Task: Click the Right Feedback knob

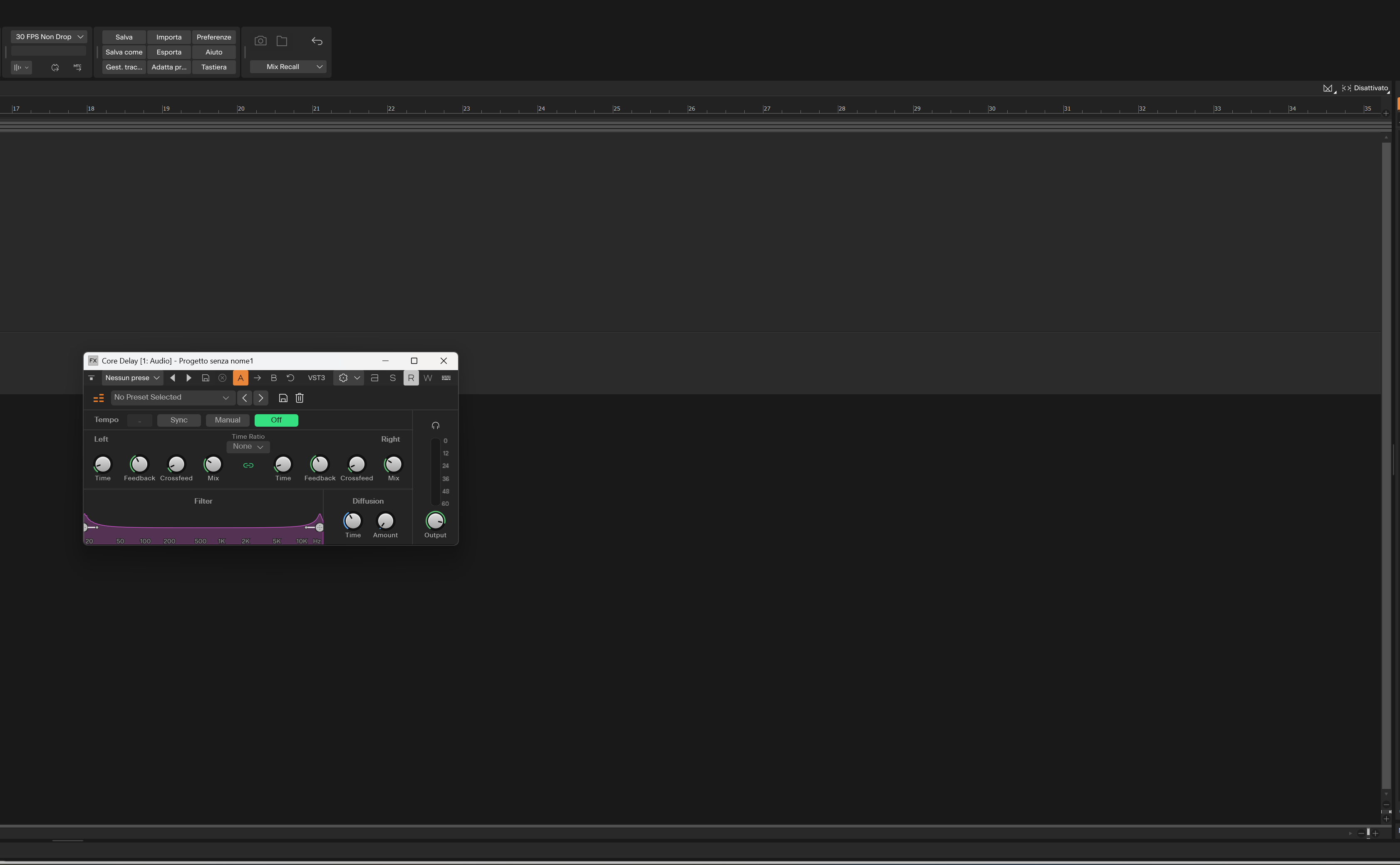Action: tap(320, 464)
